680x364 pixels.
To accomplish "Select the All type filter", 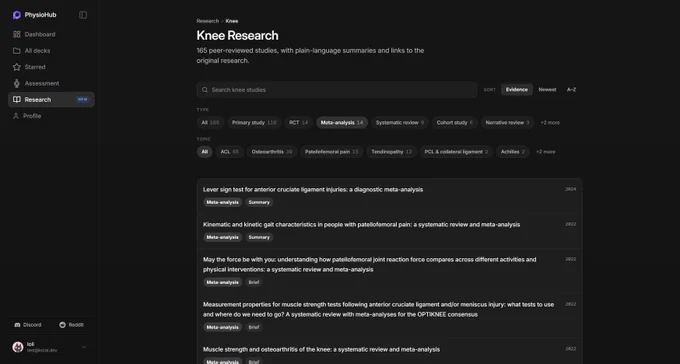I will tap(210, 123).
